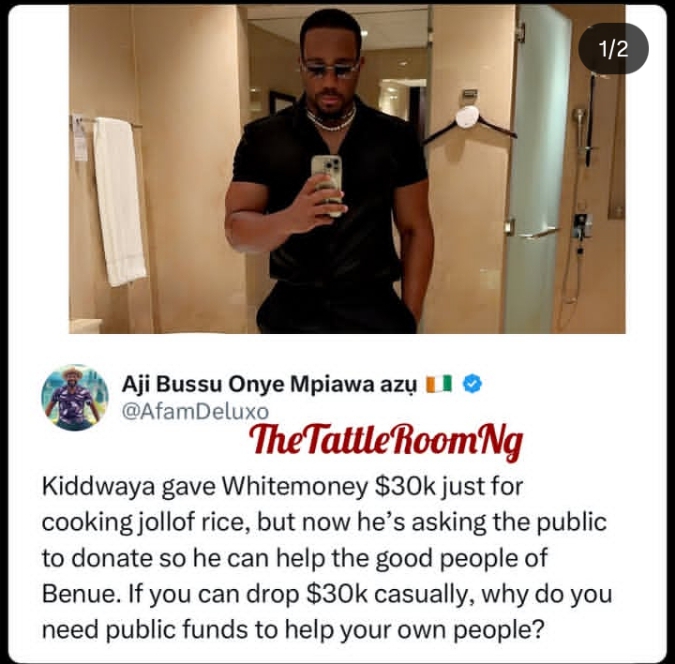Click the pearl necklace in the photo
675x664 pixels.
point(331,119)
